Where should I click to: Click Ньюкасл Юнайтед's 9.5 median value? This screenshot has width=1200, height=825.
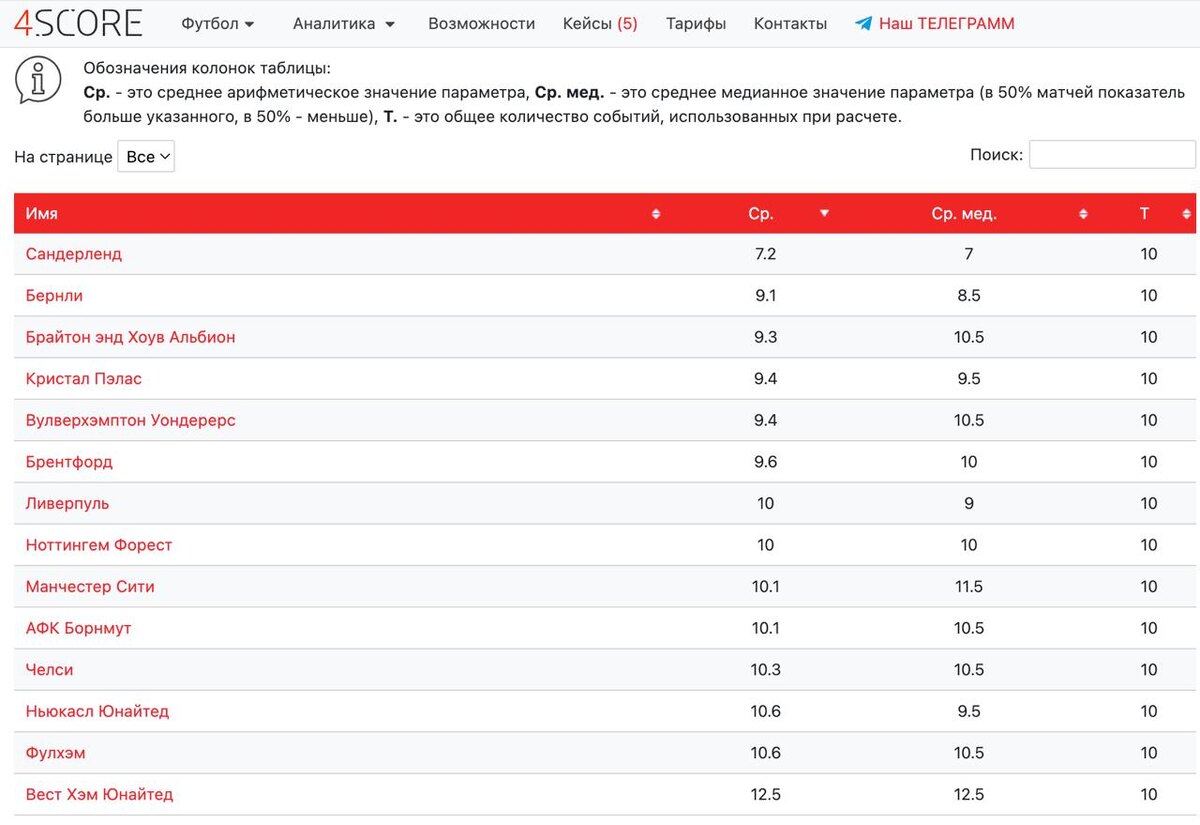(969, 711)
